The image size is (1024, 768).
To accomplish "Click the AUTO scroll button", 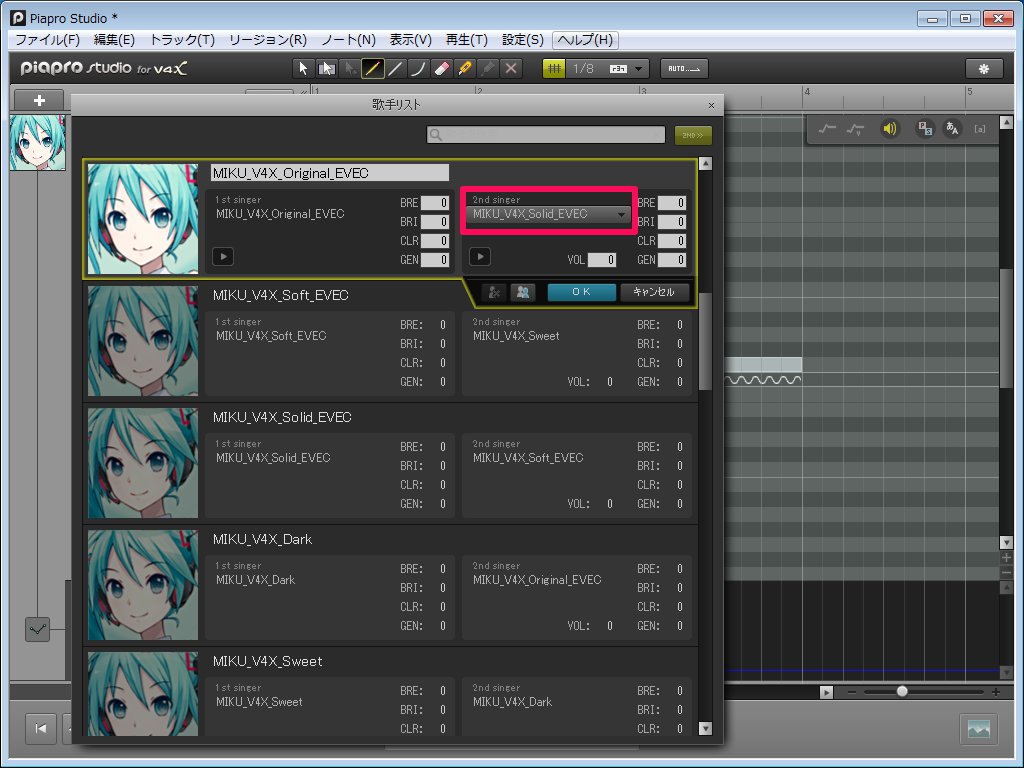I will [x=684, y=69].
